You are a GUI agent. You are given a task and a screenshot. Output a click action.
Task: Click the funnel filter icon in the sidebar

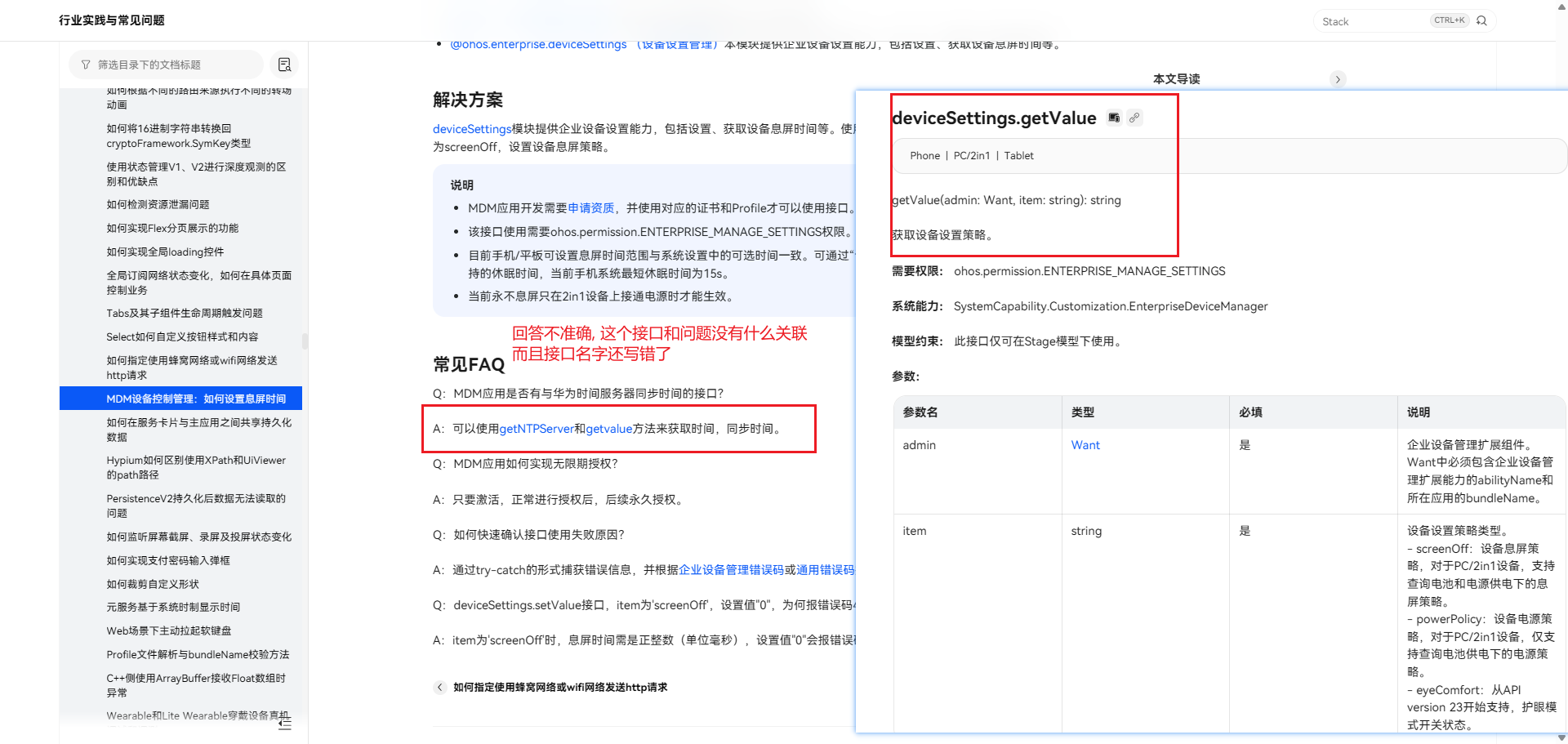pyautogui.click(x=86, y=65)
